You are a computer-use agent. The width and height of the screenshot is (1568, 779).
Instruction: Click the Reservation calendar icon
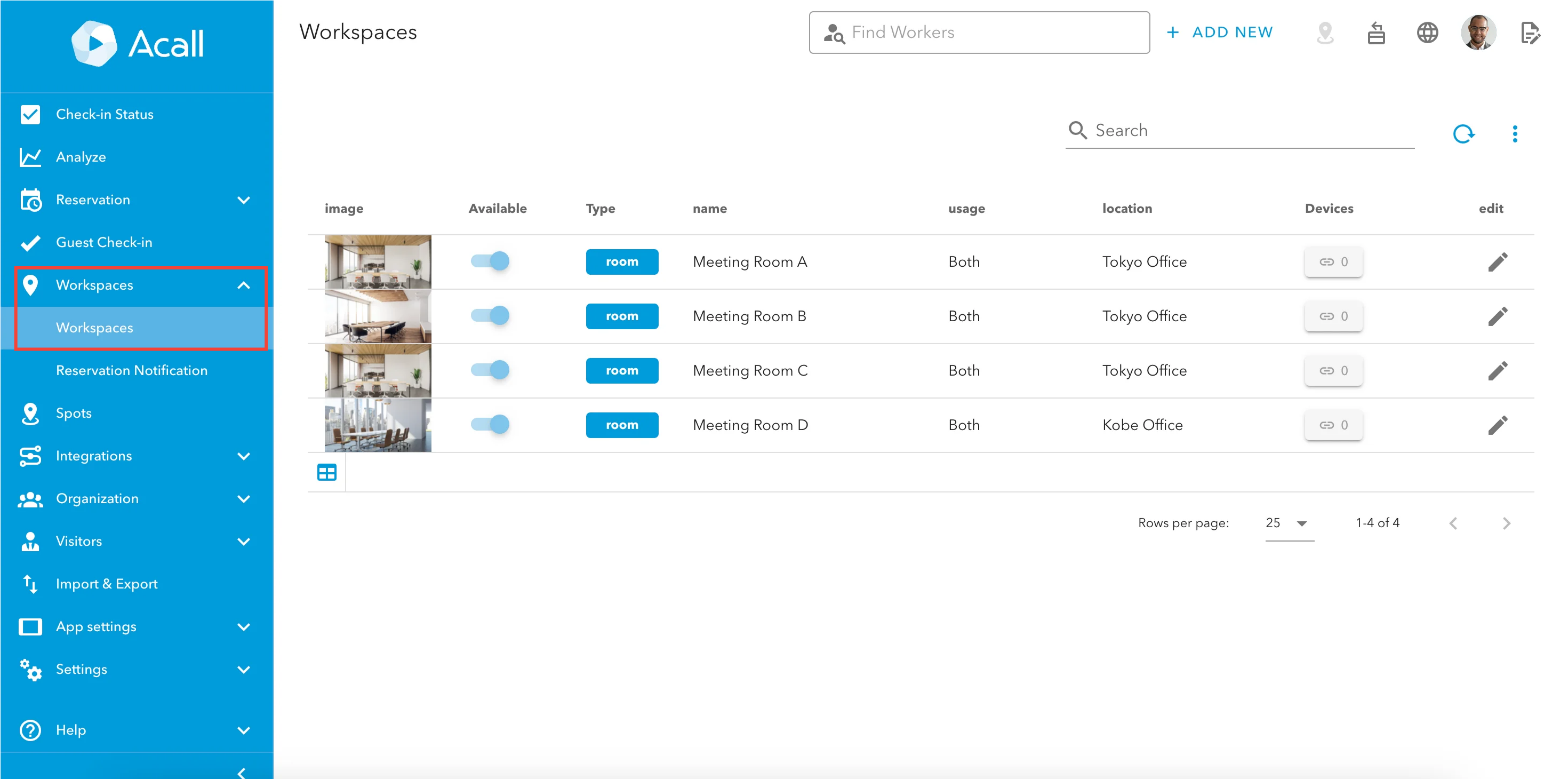click(30, 200)
